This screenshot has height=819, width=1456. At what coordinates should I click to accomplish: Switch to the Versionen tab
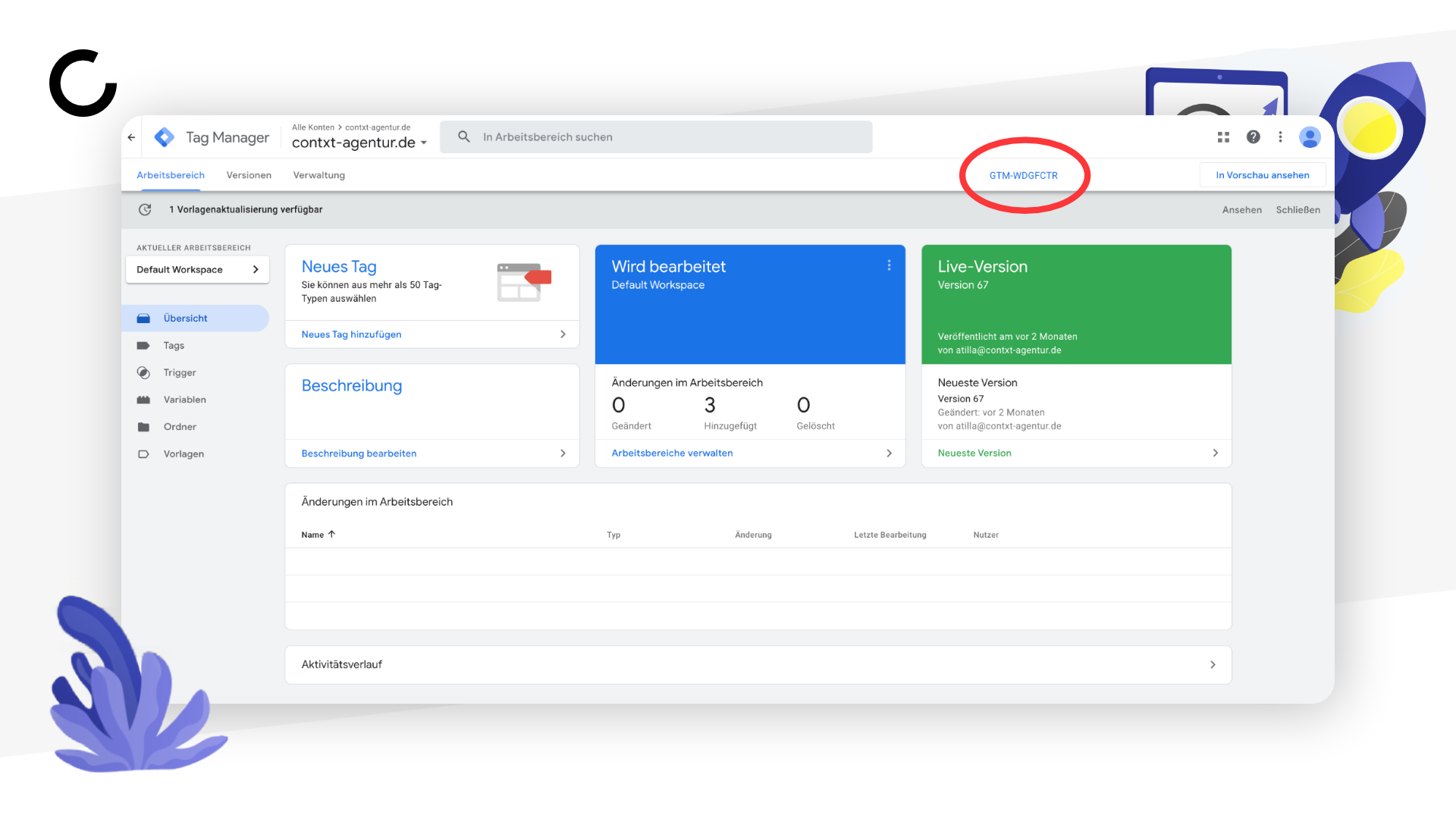coord(249,175)
